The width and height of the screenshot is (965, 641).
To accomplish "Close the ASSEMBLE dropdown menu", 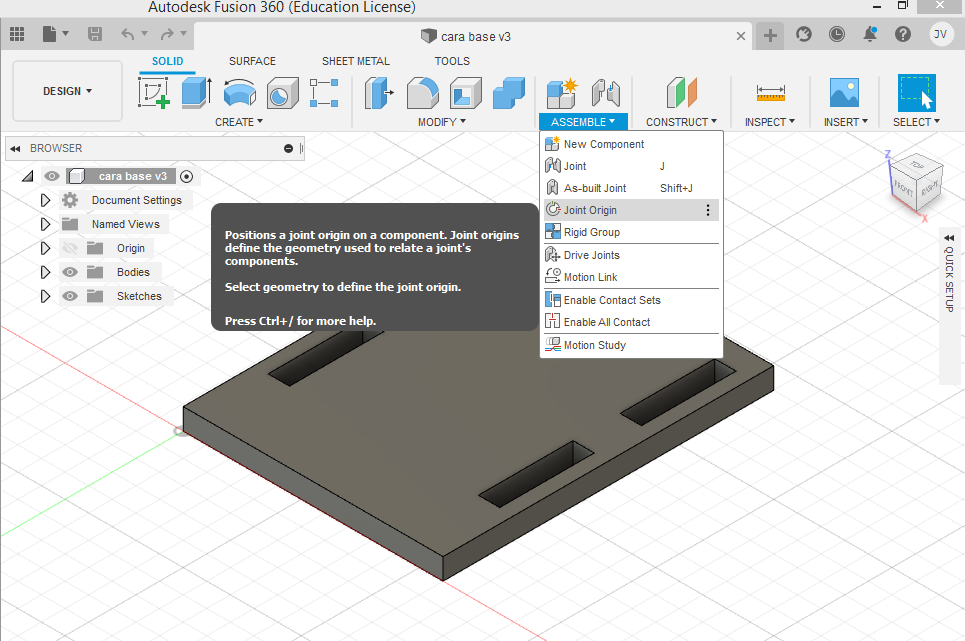I will coord(583,122).
